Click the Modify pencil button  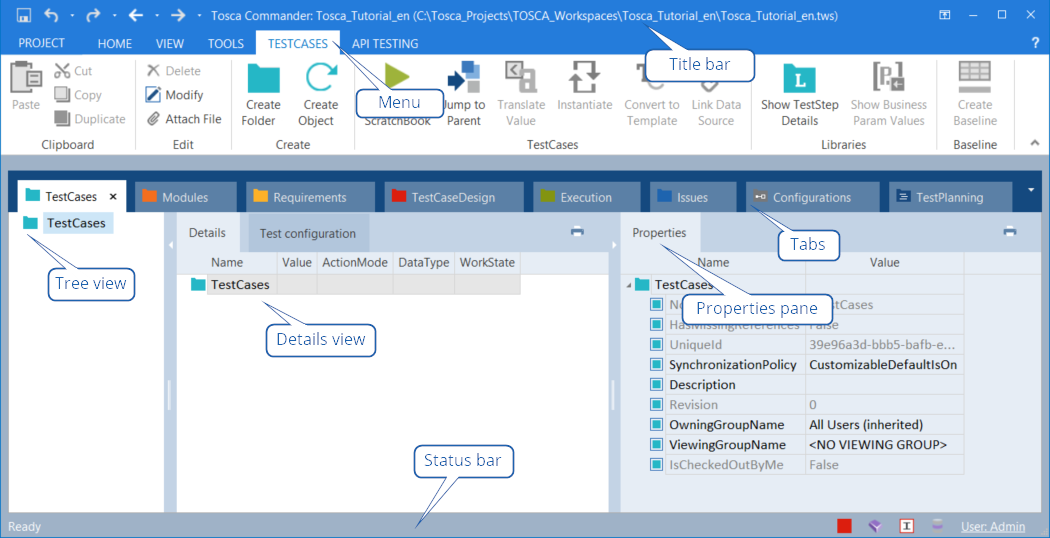174,95
